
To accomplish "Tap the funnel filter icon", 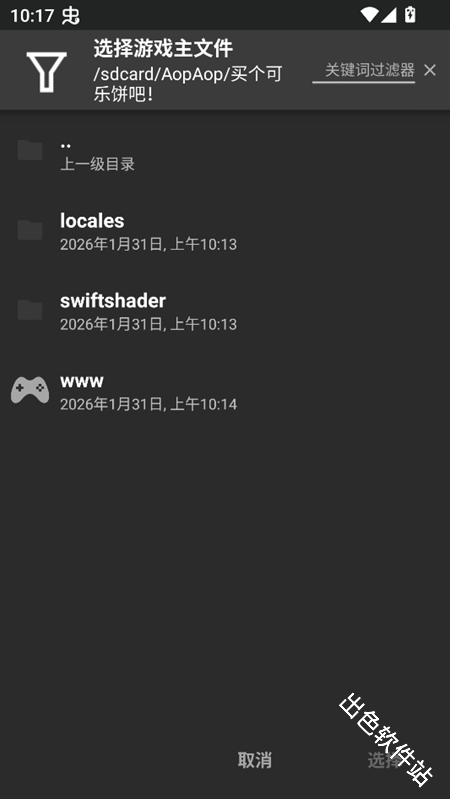I will 46,72.
